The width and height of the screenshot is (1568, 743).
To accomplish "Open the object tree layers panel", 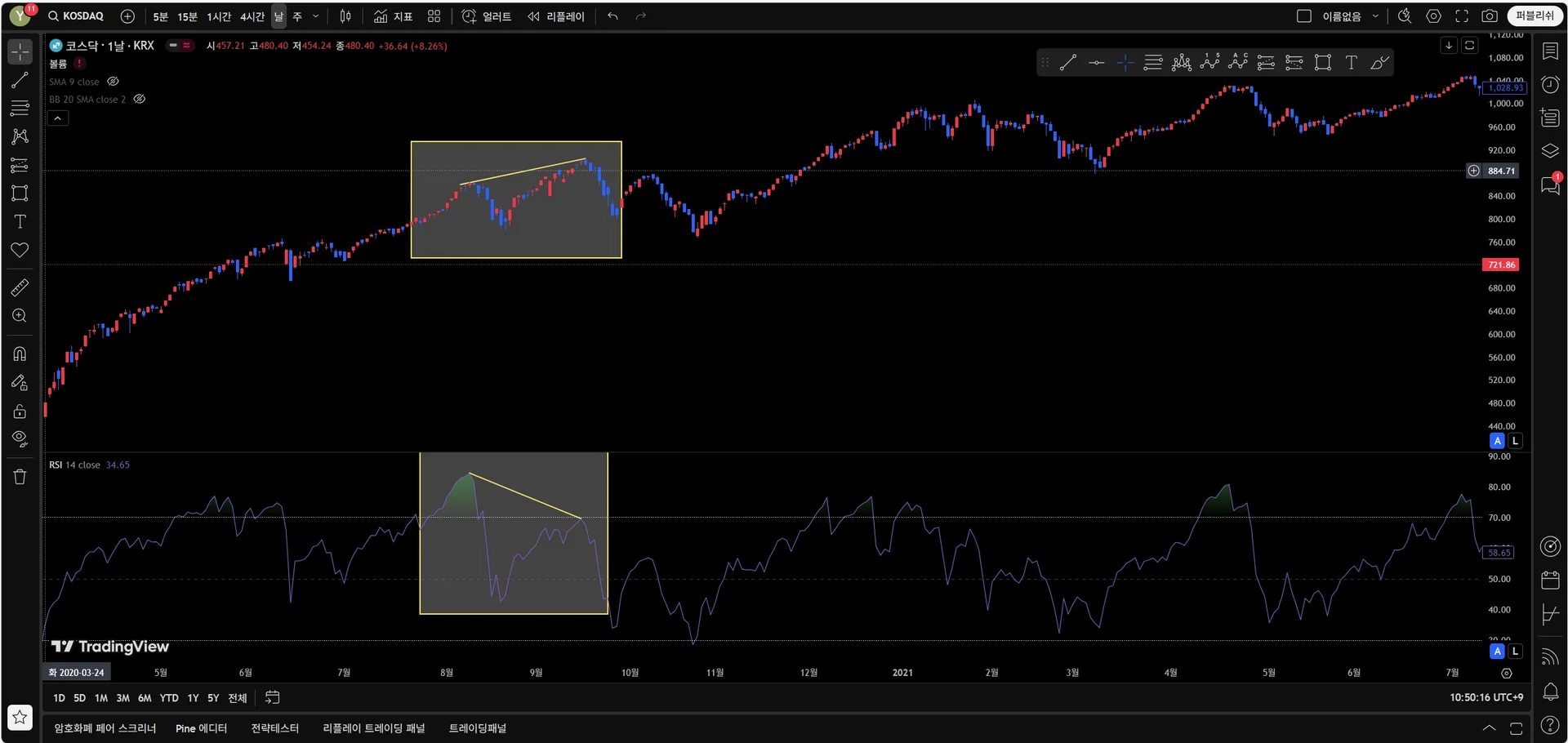I will click(x=1550, y=151).
